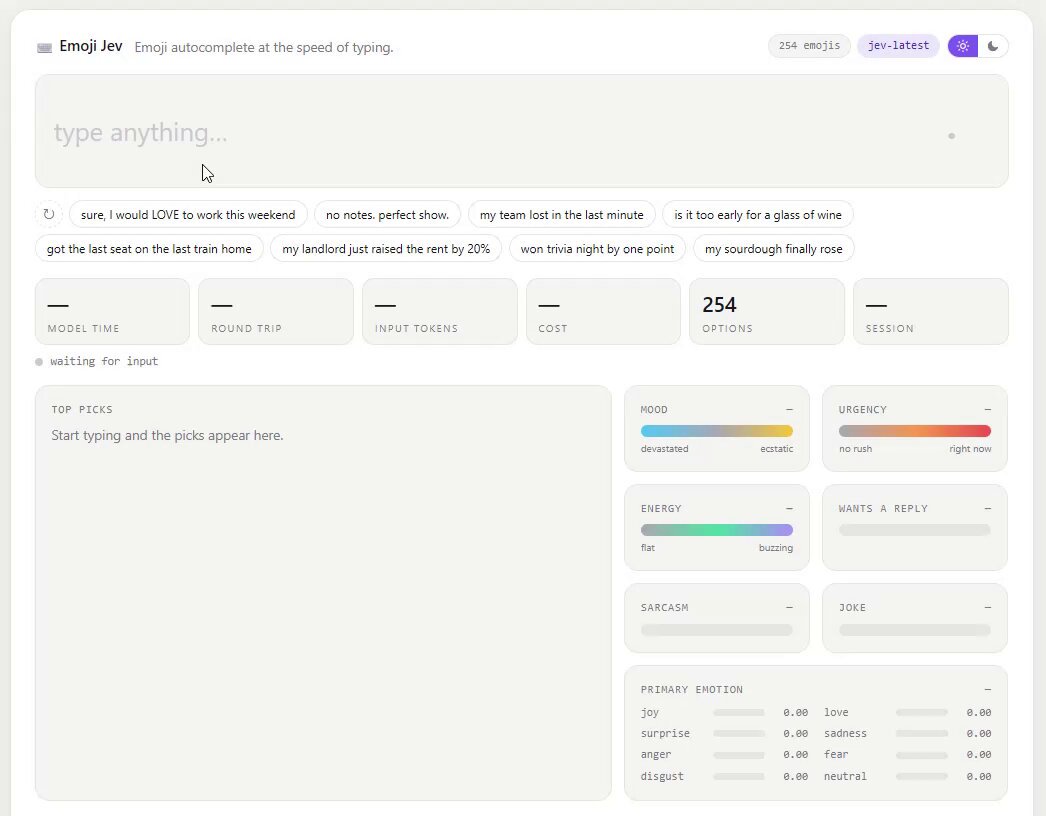The width and height of the screenshot is (1046, 816).
Task: Click the Emoji Jev keyboard logo icon
Action: tap(45, 47)
